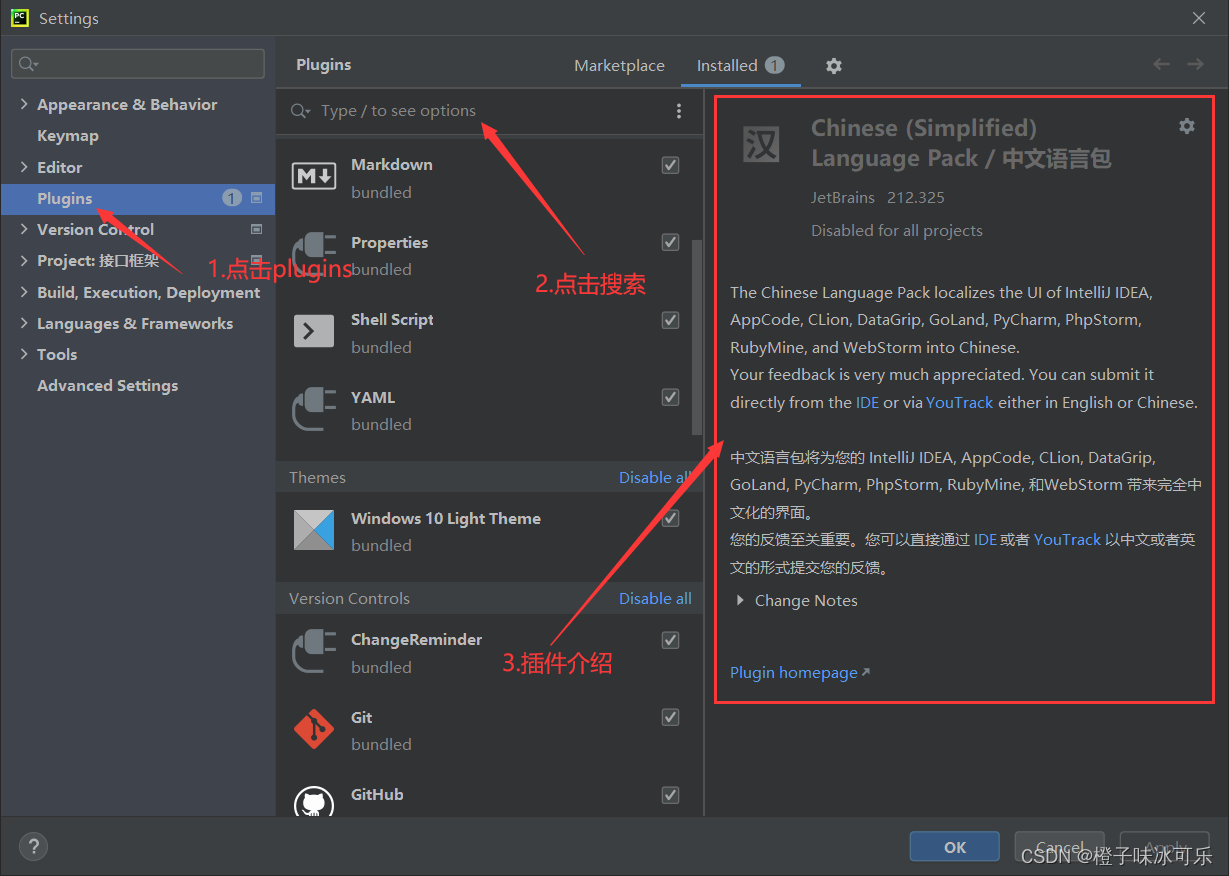Disable the ChangeReminder plugin checkbox
1229x876 pixels.
pos(671,640)
